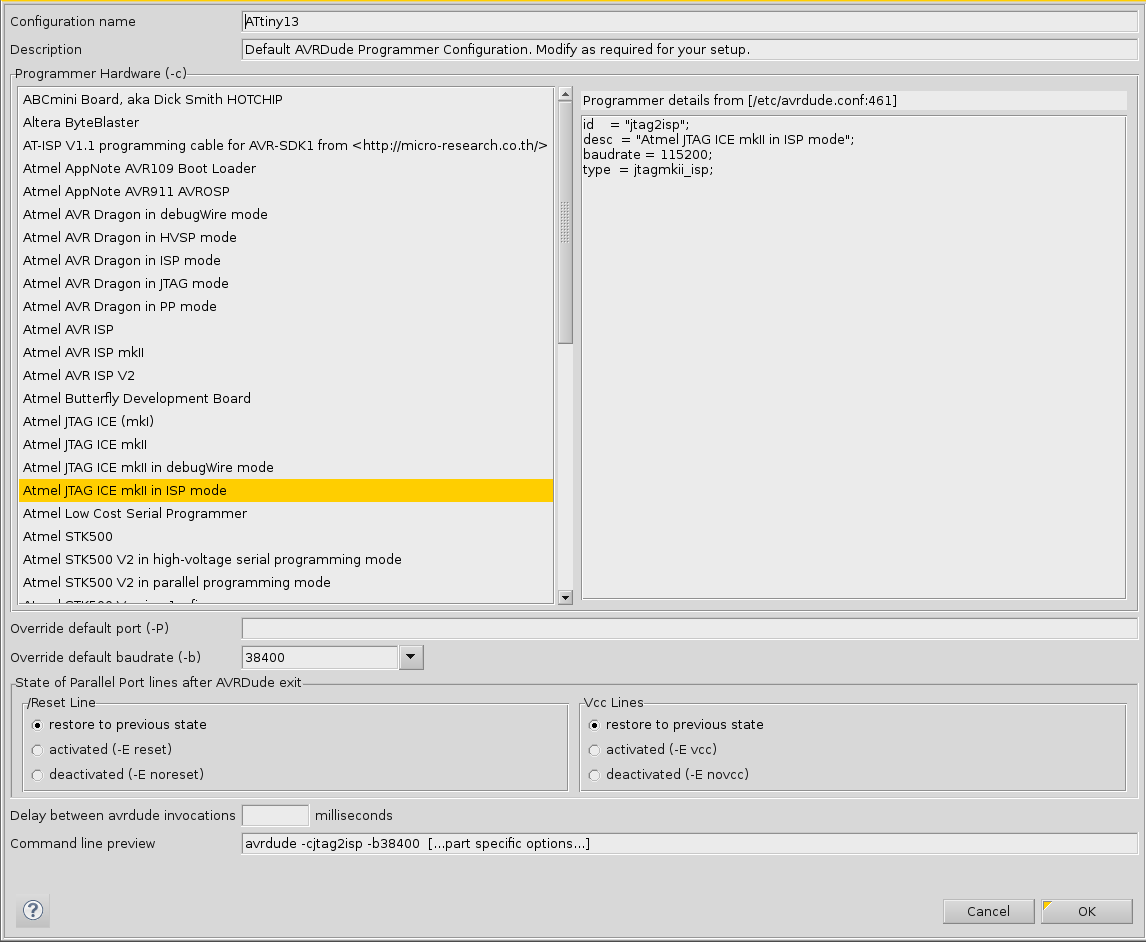Select Atmel AVR Dragon in JTAG mode
Screen dimensions: 1146x942
click(286, 284)
